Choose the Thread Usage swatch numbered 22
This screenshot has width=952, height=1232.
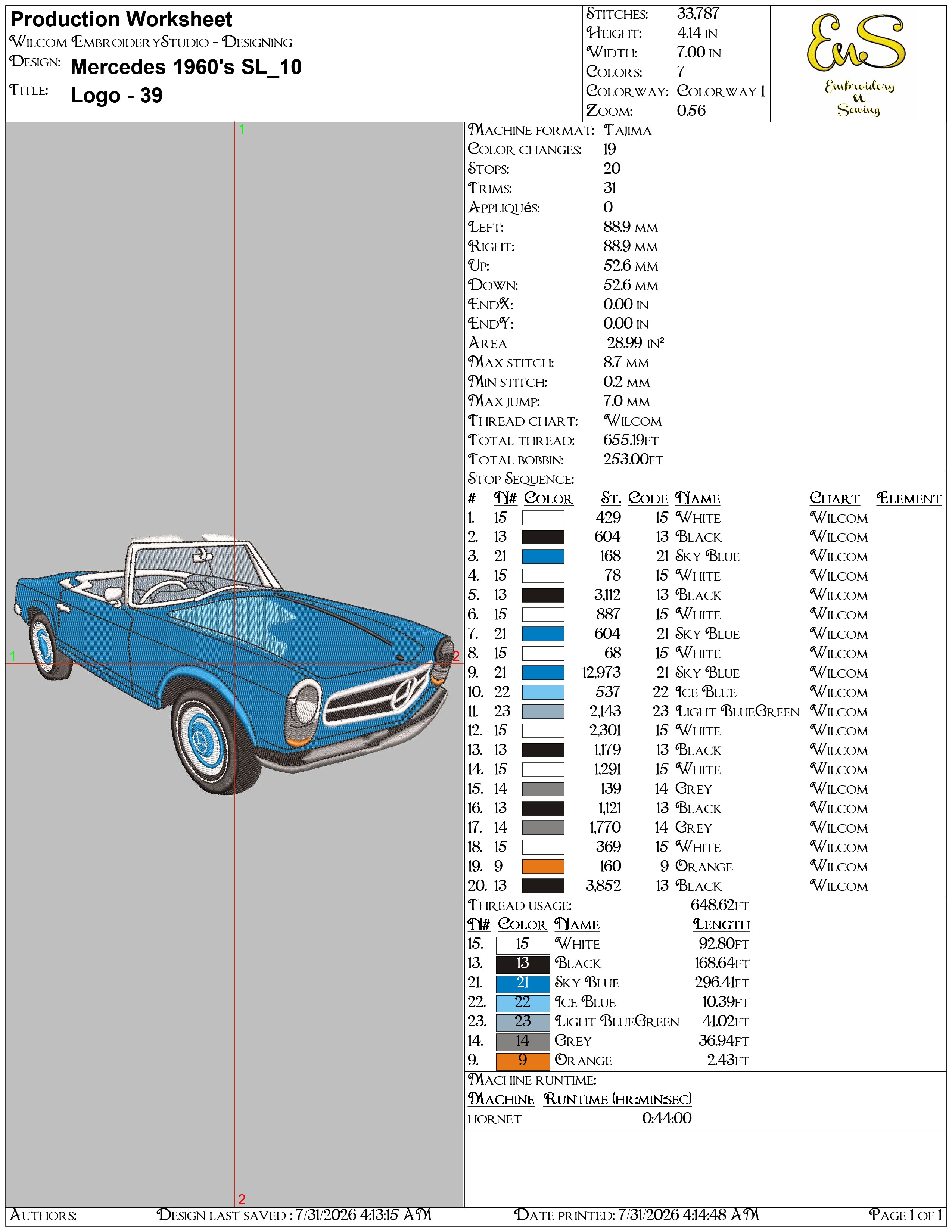(523, 1003)
